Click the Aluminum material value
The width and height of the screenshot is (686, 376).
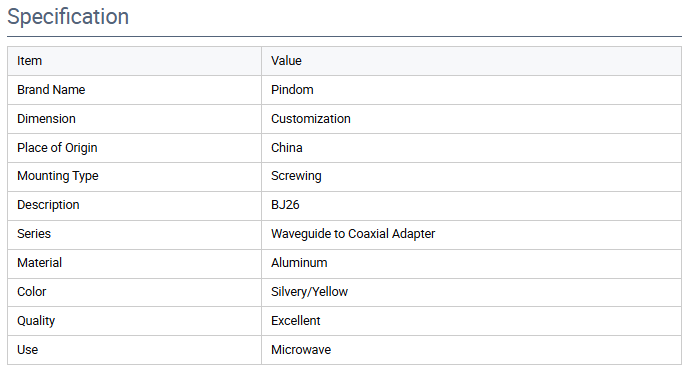[x=299, y=263]
